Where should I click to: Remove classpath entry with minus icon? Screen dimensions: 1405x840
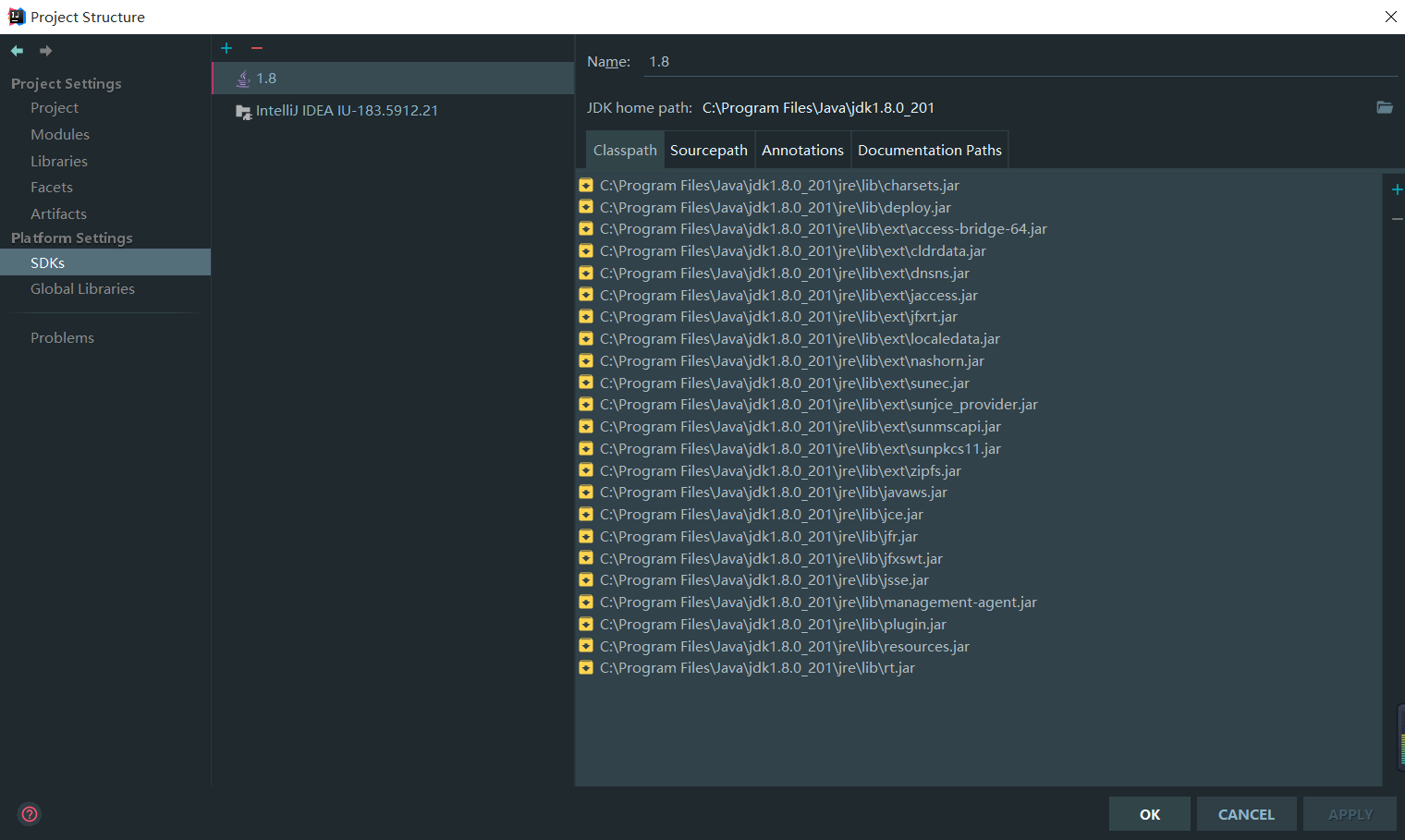(x=1397, y=219)
